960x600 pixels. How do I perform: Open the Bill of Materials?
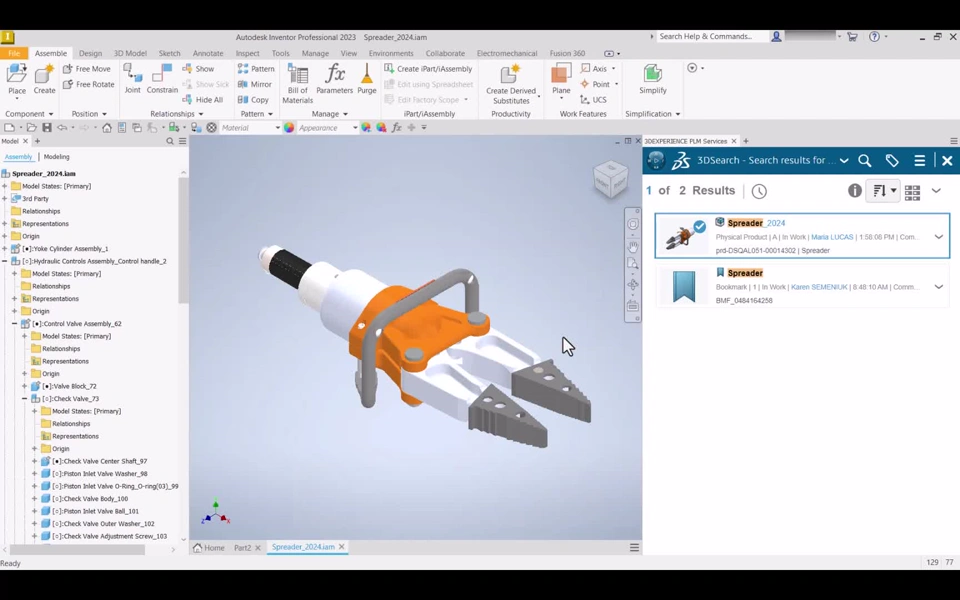298,83
